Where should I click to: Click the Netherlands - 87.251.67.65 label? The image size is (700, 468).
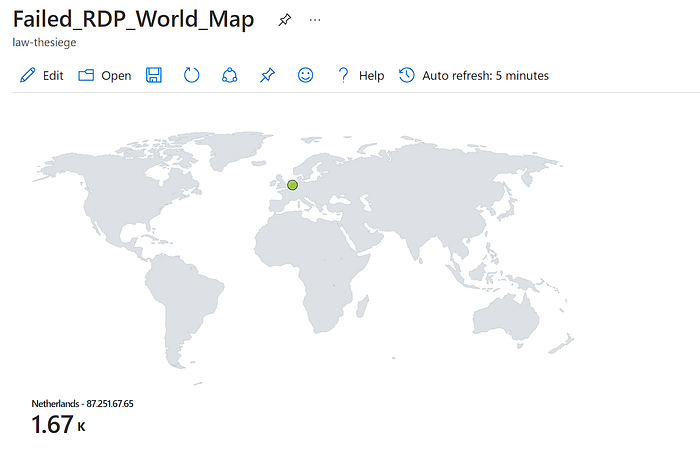click(x=83, y=404)
